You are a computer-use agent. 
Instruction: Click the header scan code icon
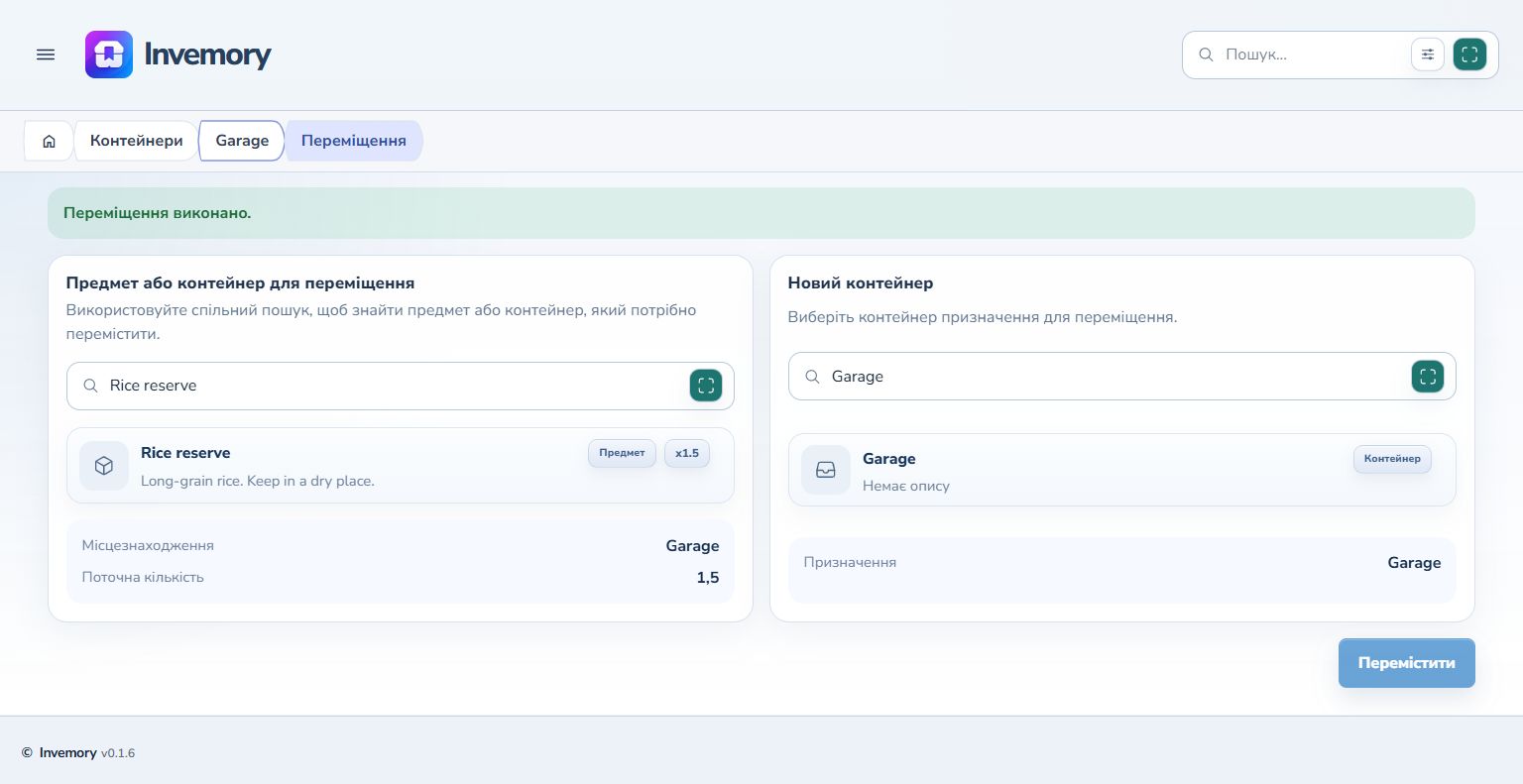[x=1469, y=55]
